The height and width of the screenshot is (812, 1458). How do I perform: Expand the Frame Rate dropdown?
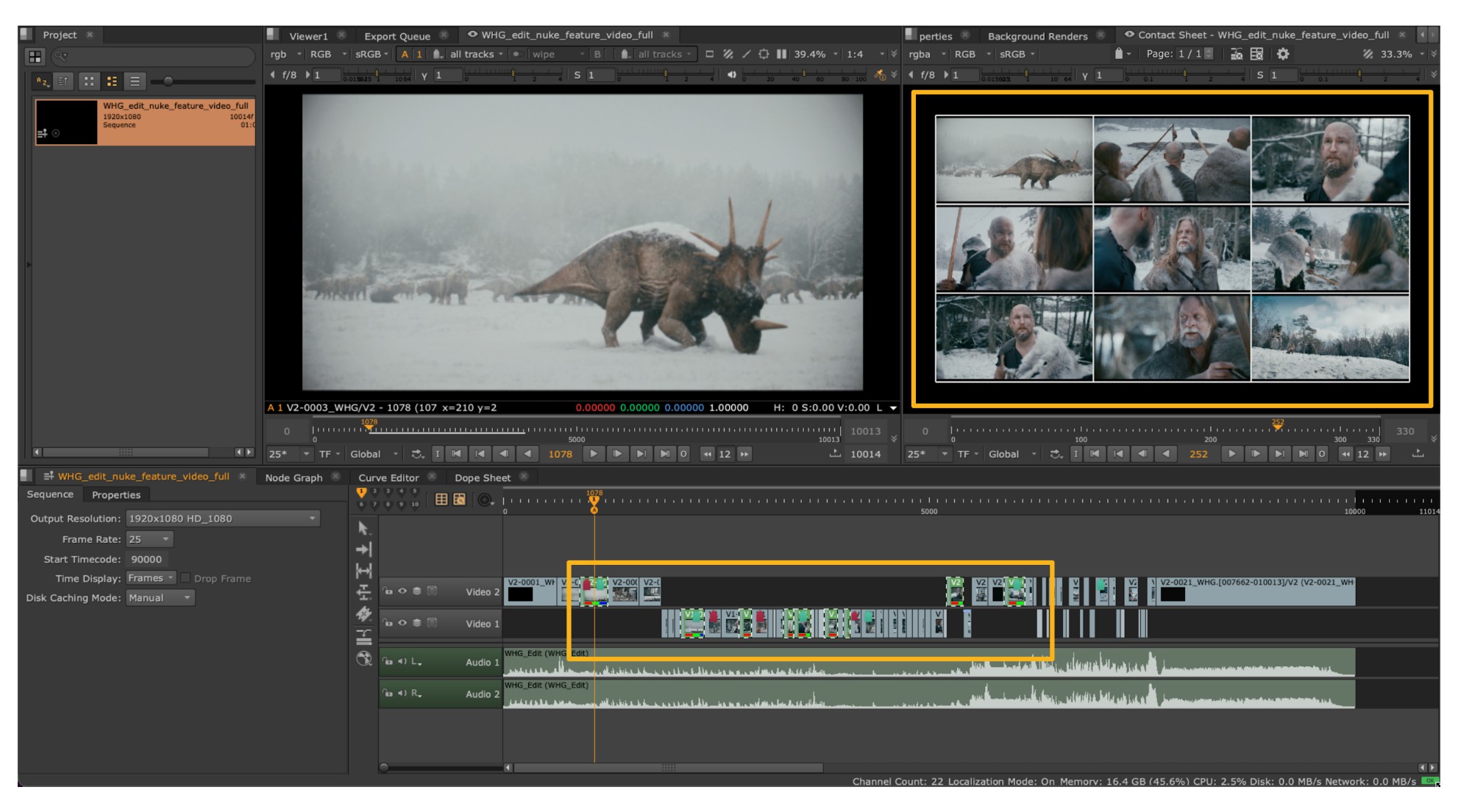(x=149, y=539)
